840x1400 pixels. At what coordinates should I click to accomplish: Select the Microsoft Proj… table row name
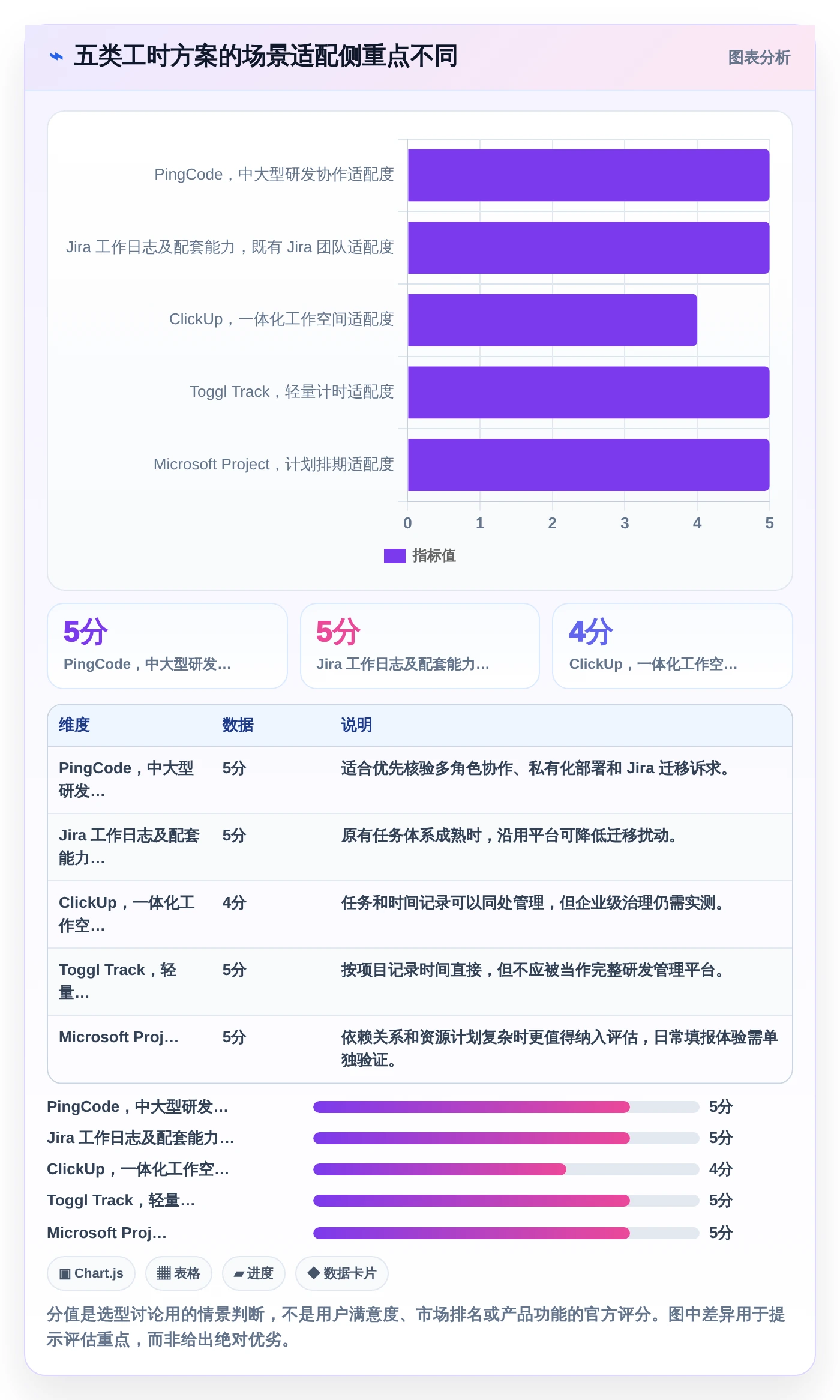pyautogui.click(x=119, y=1037)
